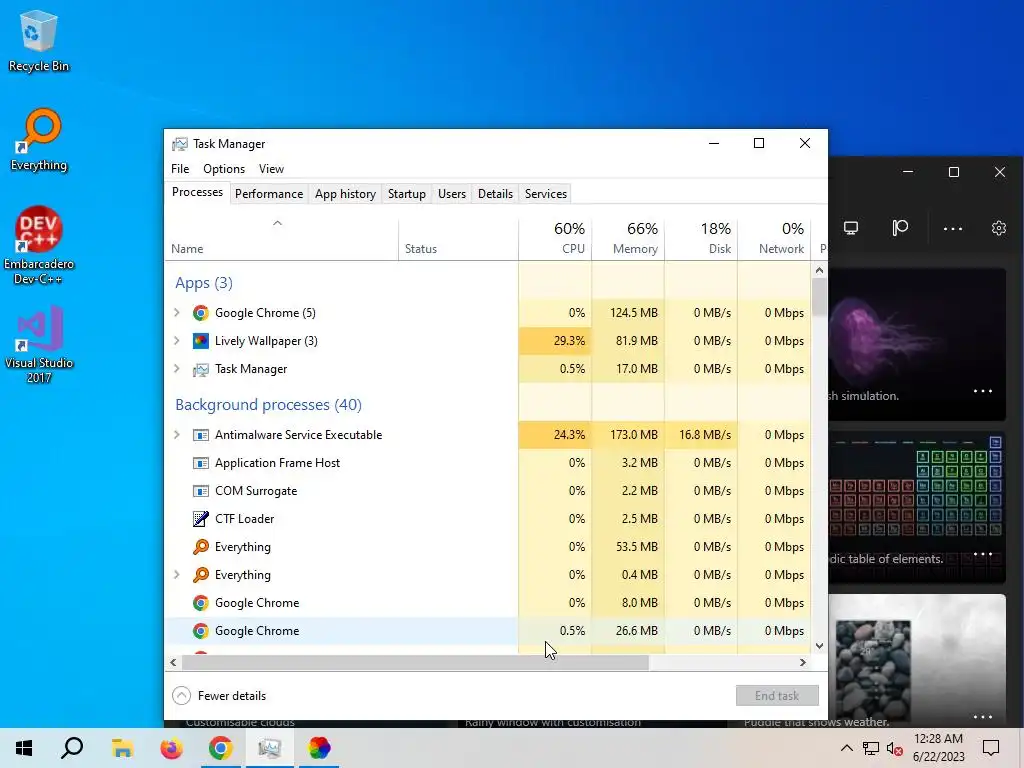
Task: Open the Lively toolbar three-dots menu
Action: pyautogui.click(x=953, y=229)
